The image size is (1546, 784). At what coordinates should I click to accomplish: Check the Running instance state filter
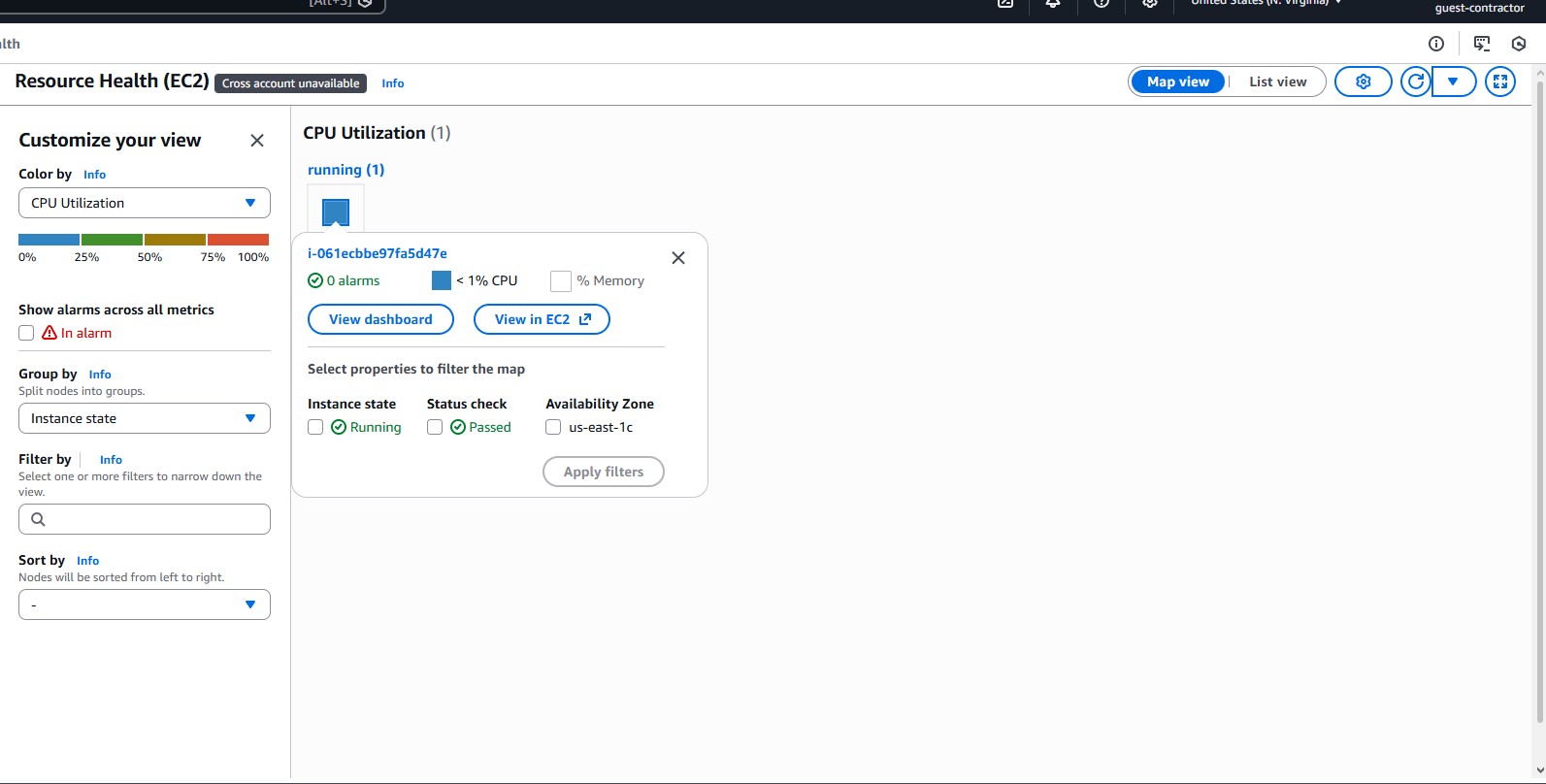tap(315, 427)
